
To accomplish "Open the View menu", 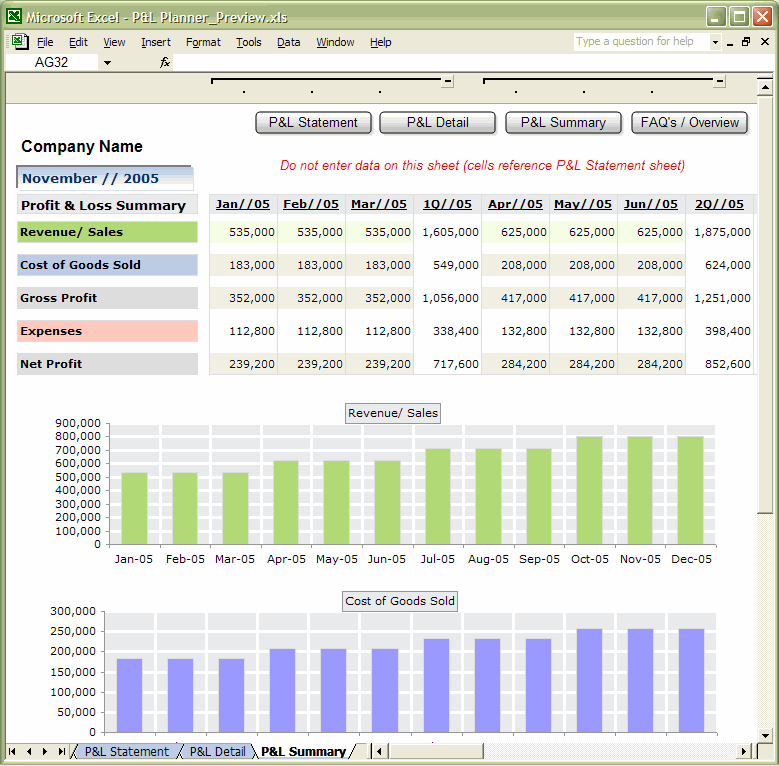I will coord(114,42).
